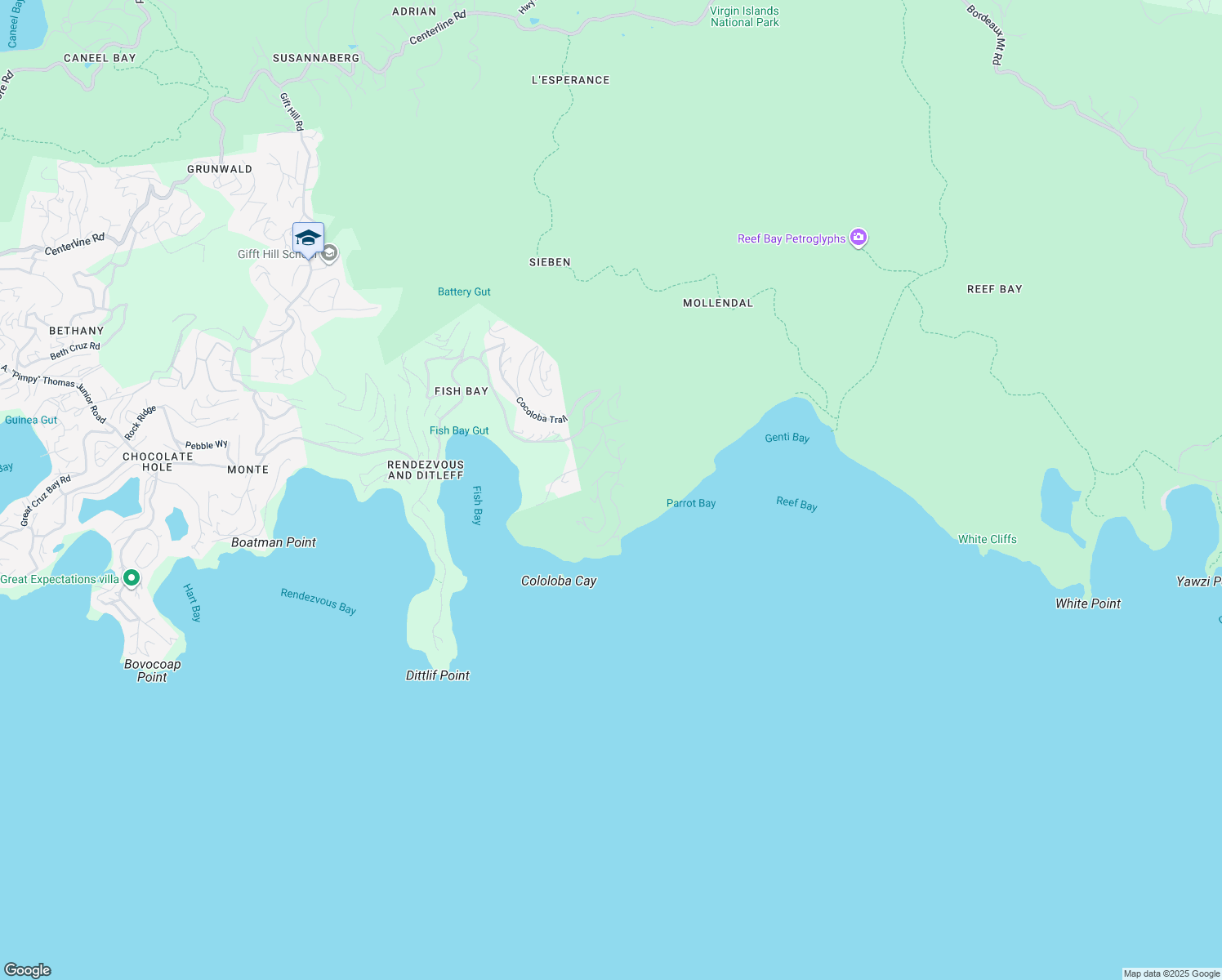Click the Battery Gut label
Image resolution: width=1222 pixels, height=980 pixels.
click(464, 292)
